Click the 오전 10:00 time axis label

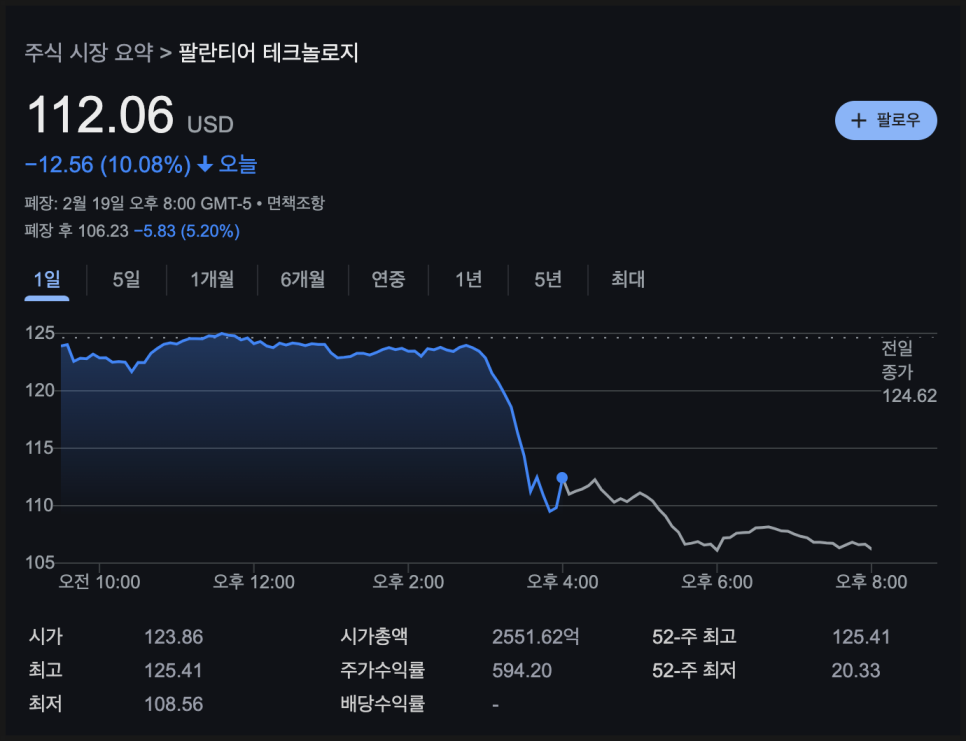99,581
